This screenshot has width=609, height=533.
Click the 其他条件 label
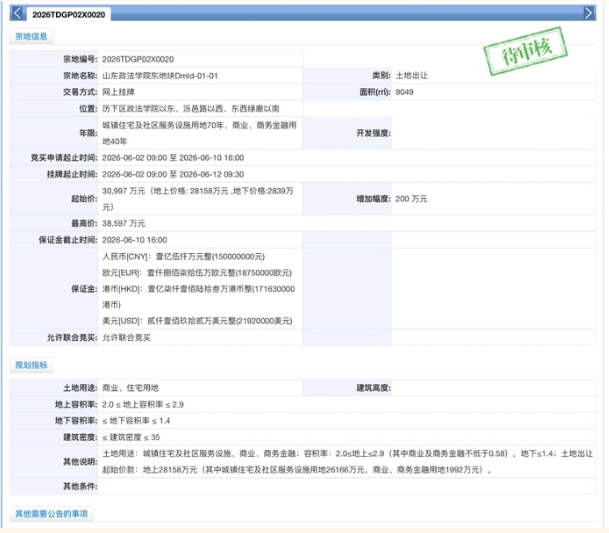(x=80, y=486)
